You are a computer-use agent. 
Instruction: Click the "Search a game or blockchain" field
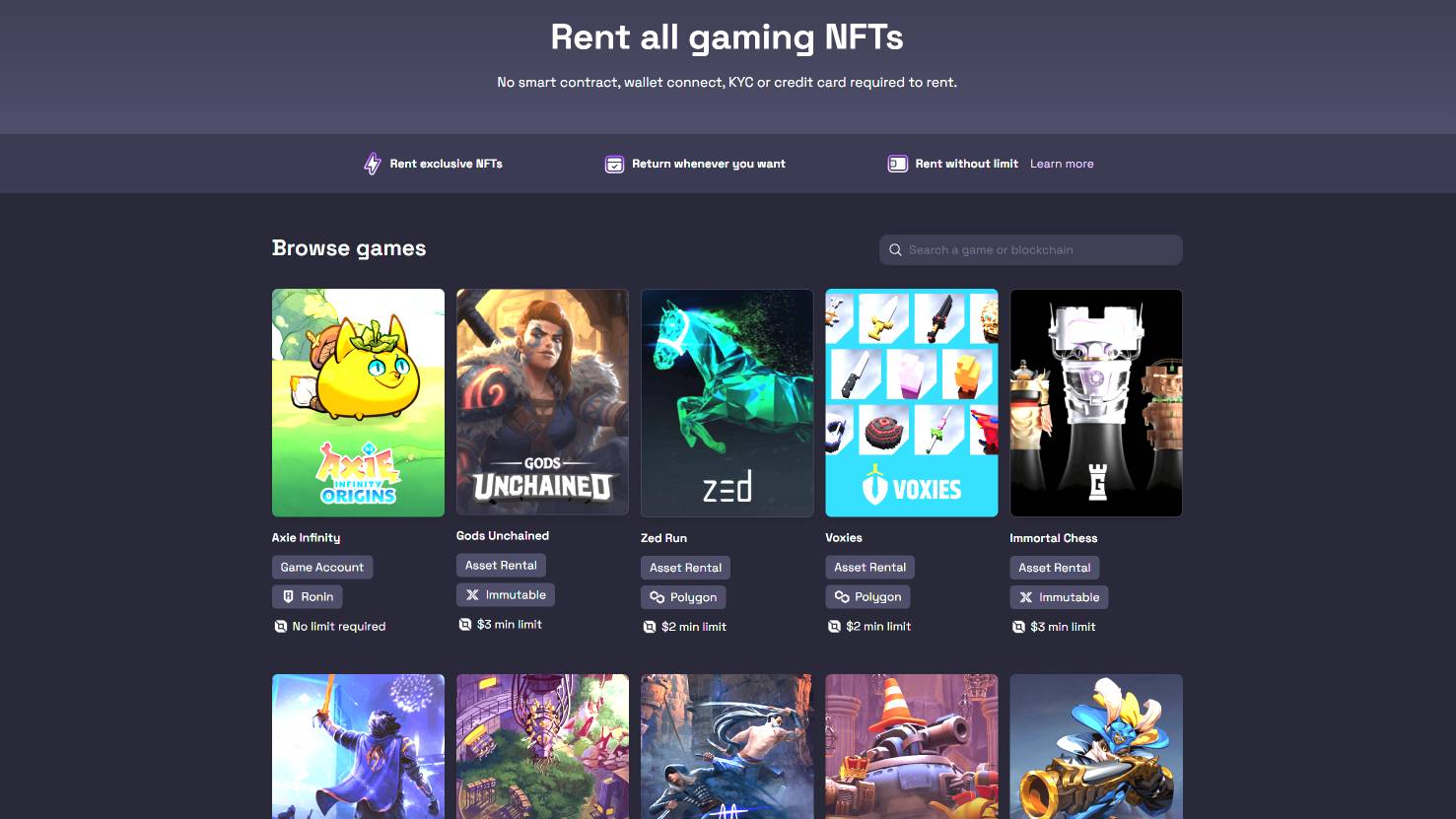[x=1030, y=249]
